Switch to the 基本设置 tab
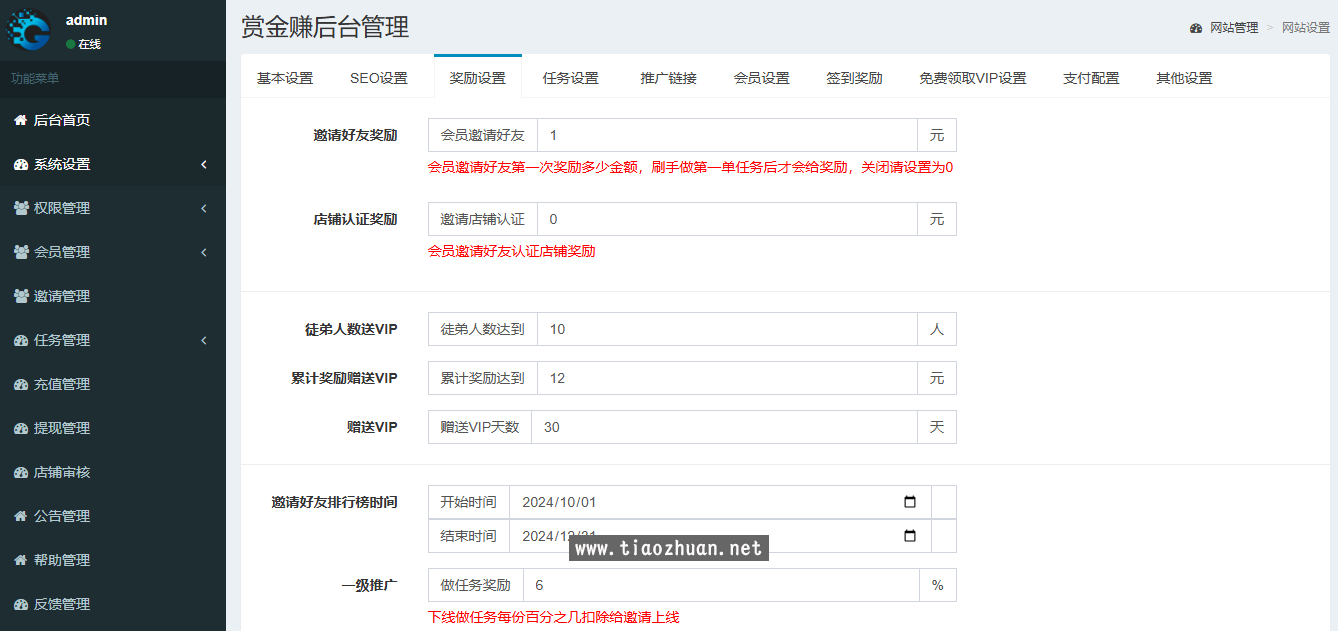Image resolution: width=1338 pixels, height=631 pixels. click(x=285, y=78)
